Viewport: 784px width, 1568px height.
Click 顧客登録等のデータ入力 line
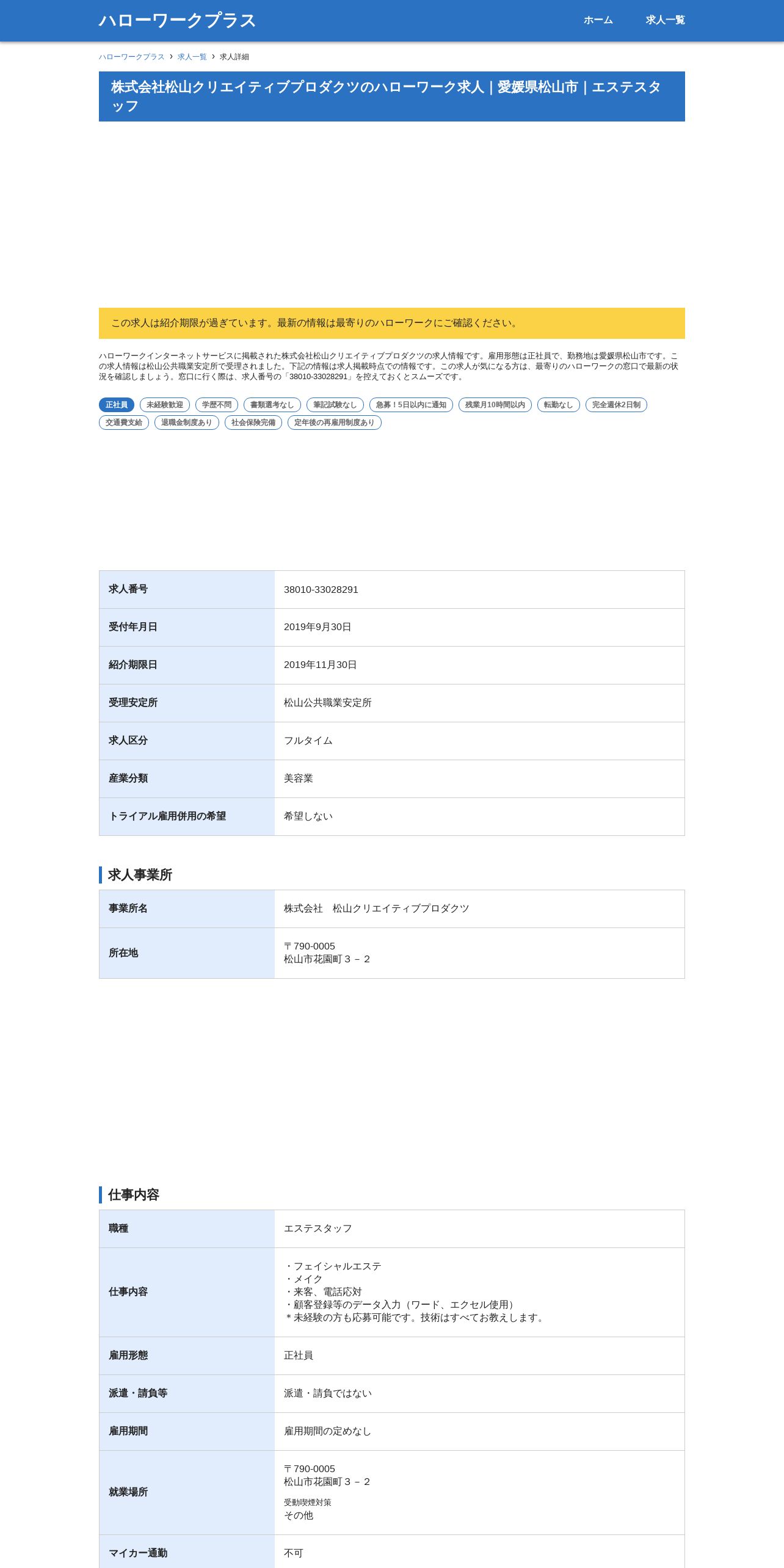pyautogui.click(x=401, y=1305)
